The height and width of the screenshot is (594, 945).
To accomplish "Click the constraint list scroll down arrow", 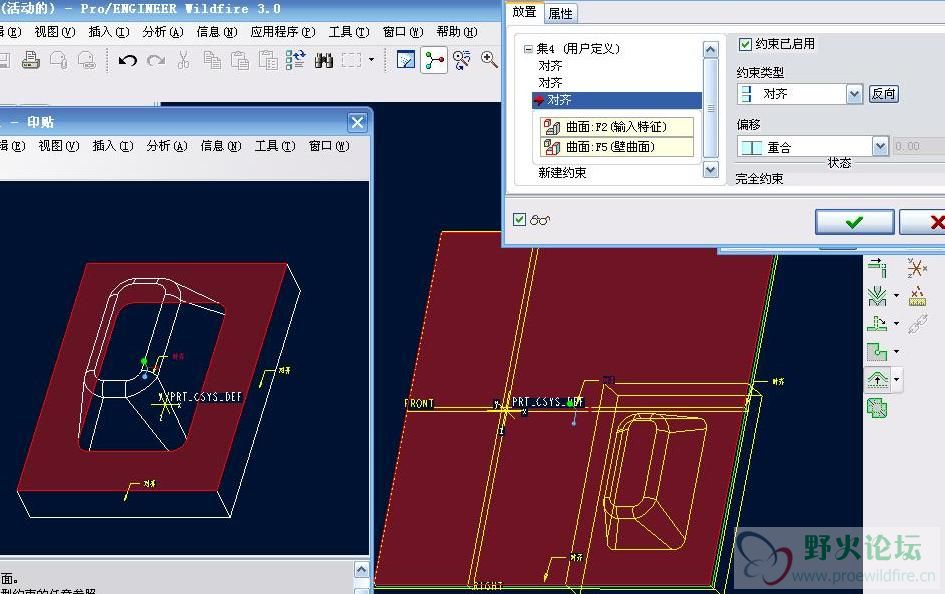I will (711, 170).
